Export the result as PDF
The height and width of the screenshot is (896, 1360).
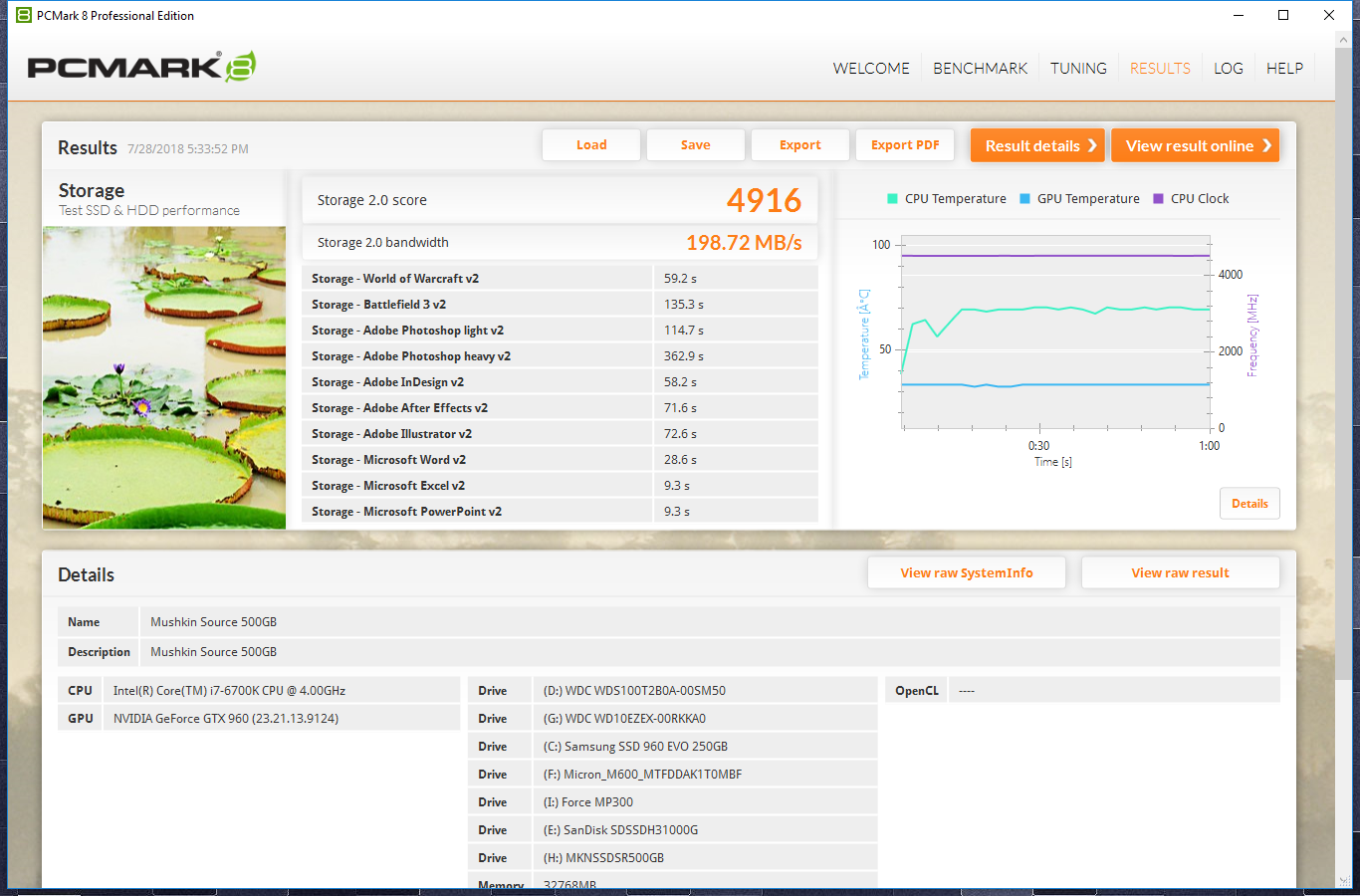coord(905,145)
